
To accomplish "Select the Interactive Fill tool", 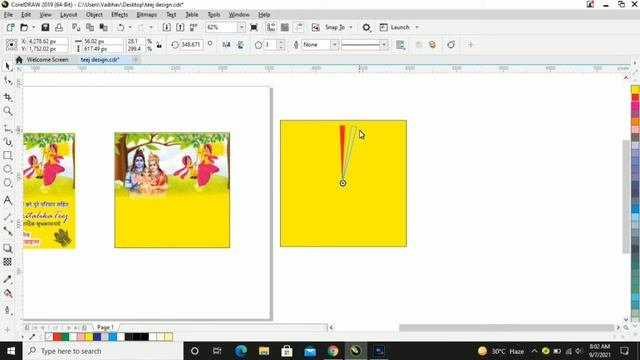I will 7,293.
